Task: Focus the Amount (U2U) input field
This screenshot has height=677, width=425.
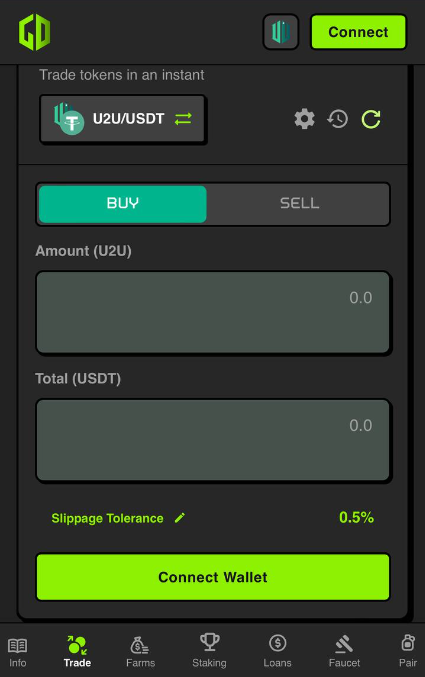Action: pyautogui.click(x=213, y=312)
